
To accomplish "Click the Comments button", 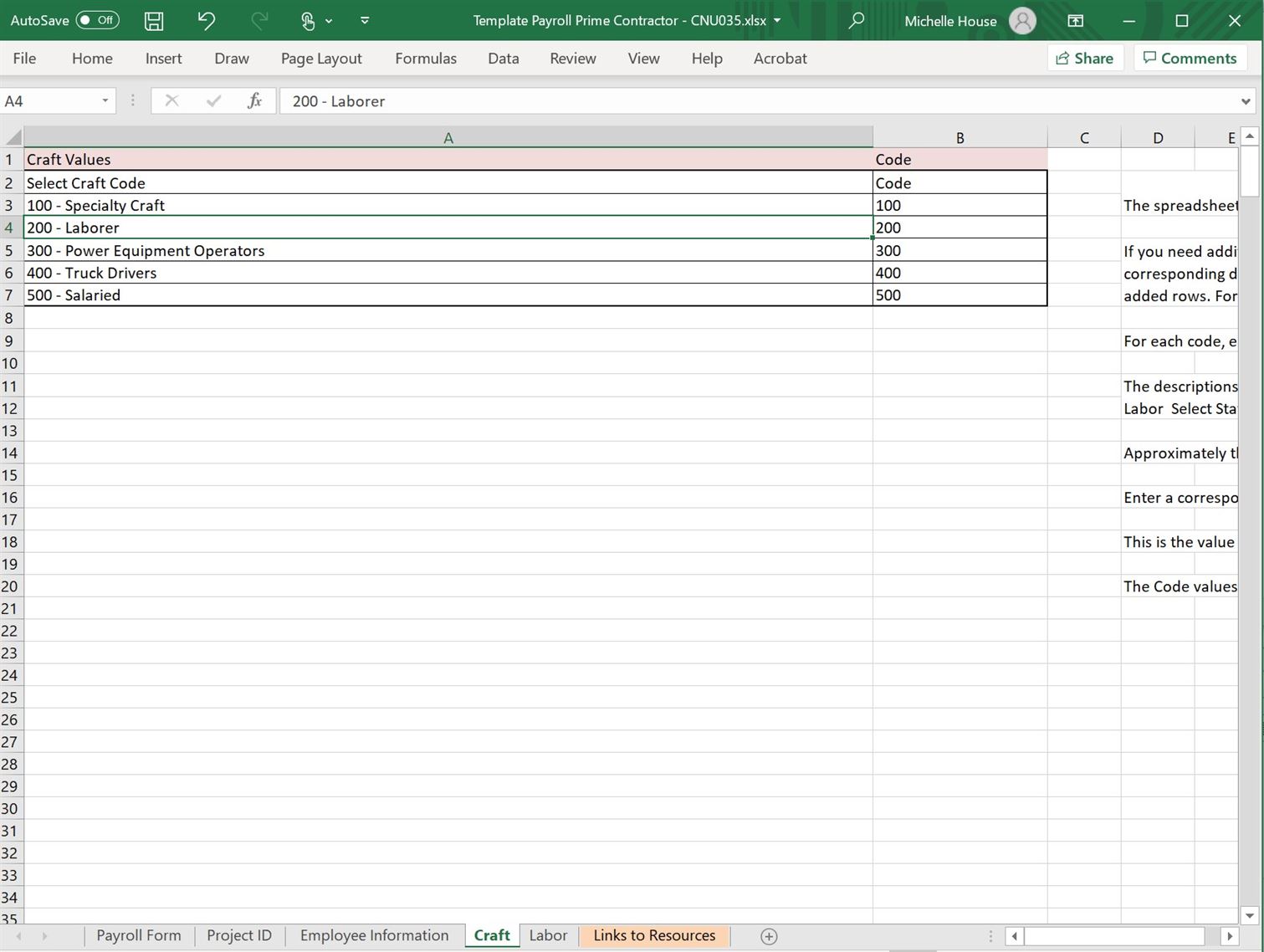I will pos(1190,58).
